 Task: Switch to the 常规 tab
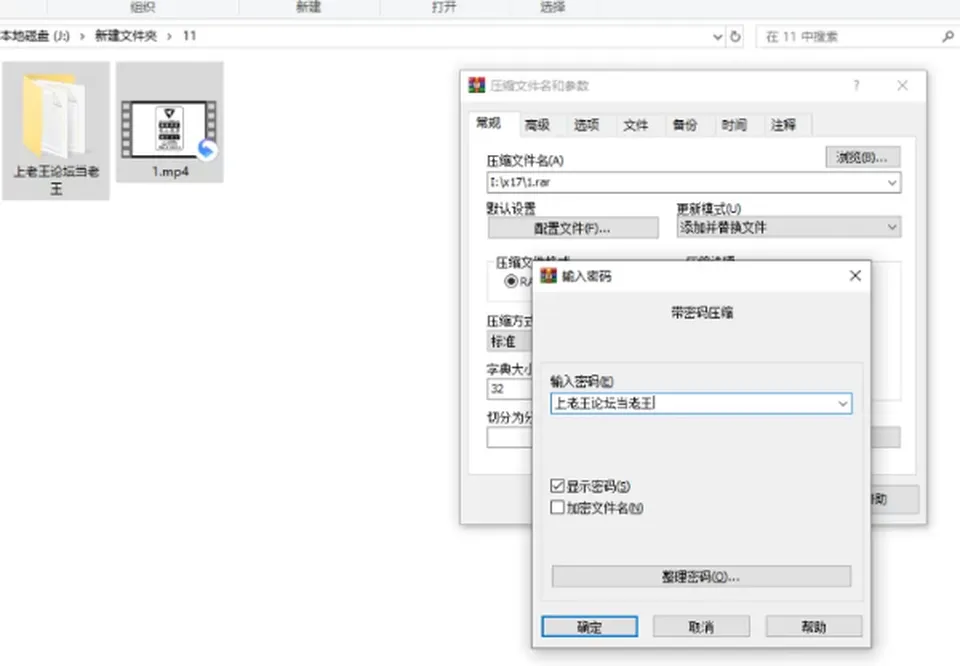coord(489,123)
